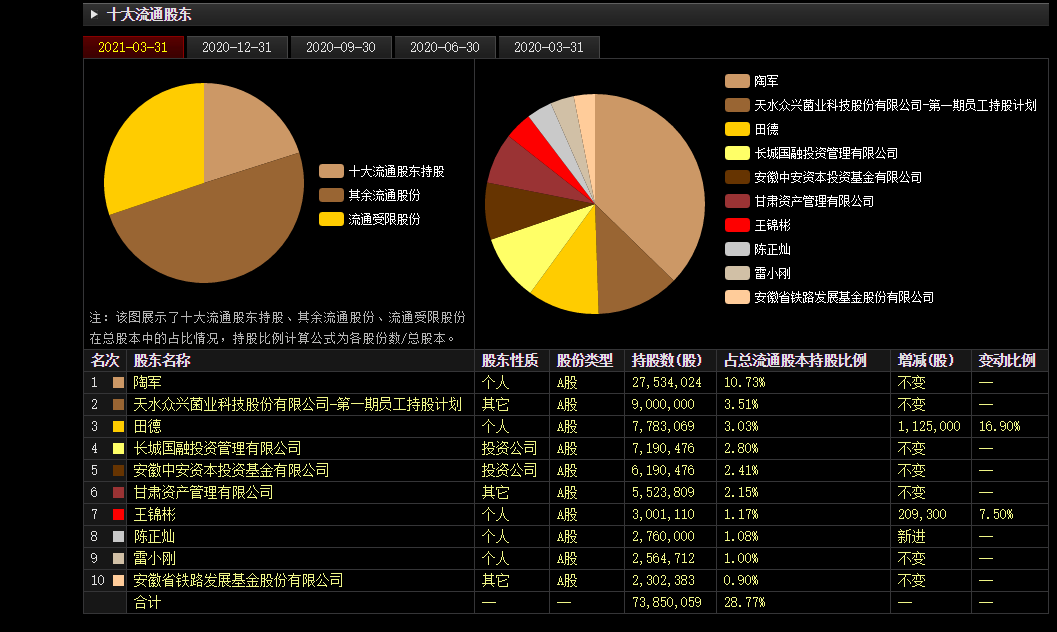Click share count 9,000,000
Viewport: 1057px width, 632px height.
(663, 404)
